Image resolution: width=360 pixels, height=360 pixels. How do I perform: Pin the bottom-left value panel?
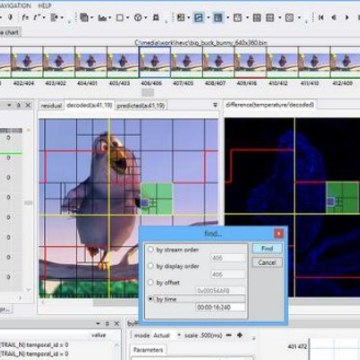click(x=107, y=324)
